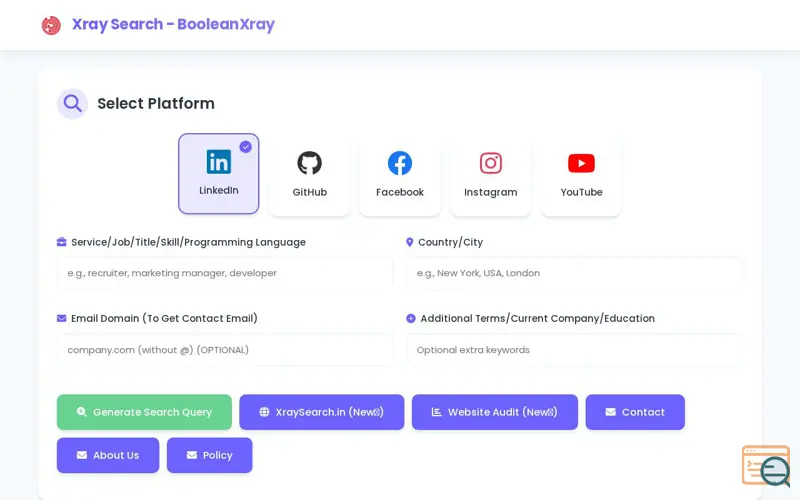Choose the YouTube platform card
This screenshot has width=800, height=500.
[581, 176]
